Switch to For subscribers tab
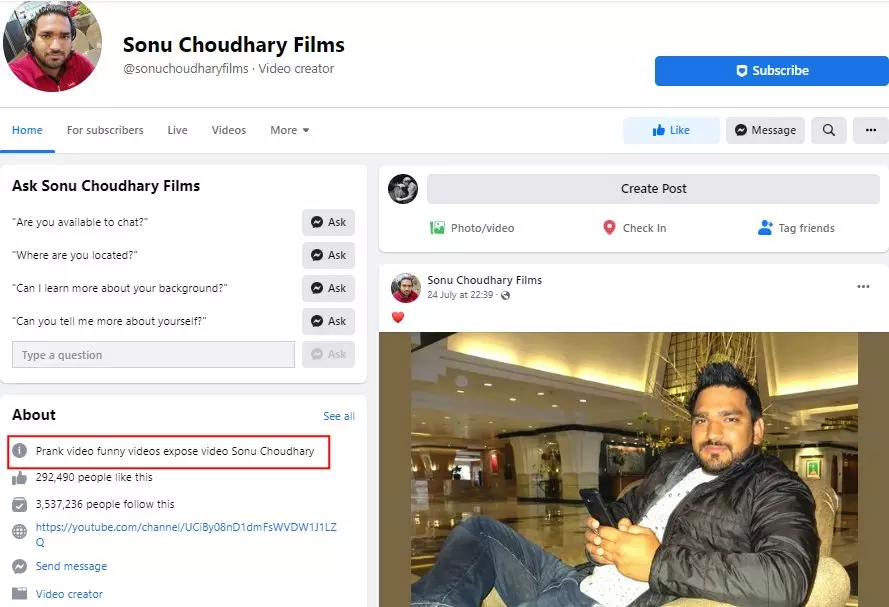Image resolution: width=889 pixels, height=607 pixels. [x=105, y=130]
